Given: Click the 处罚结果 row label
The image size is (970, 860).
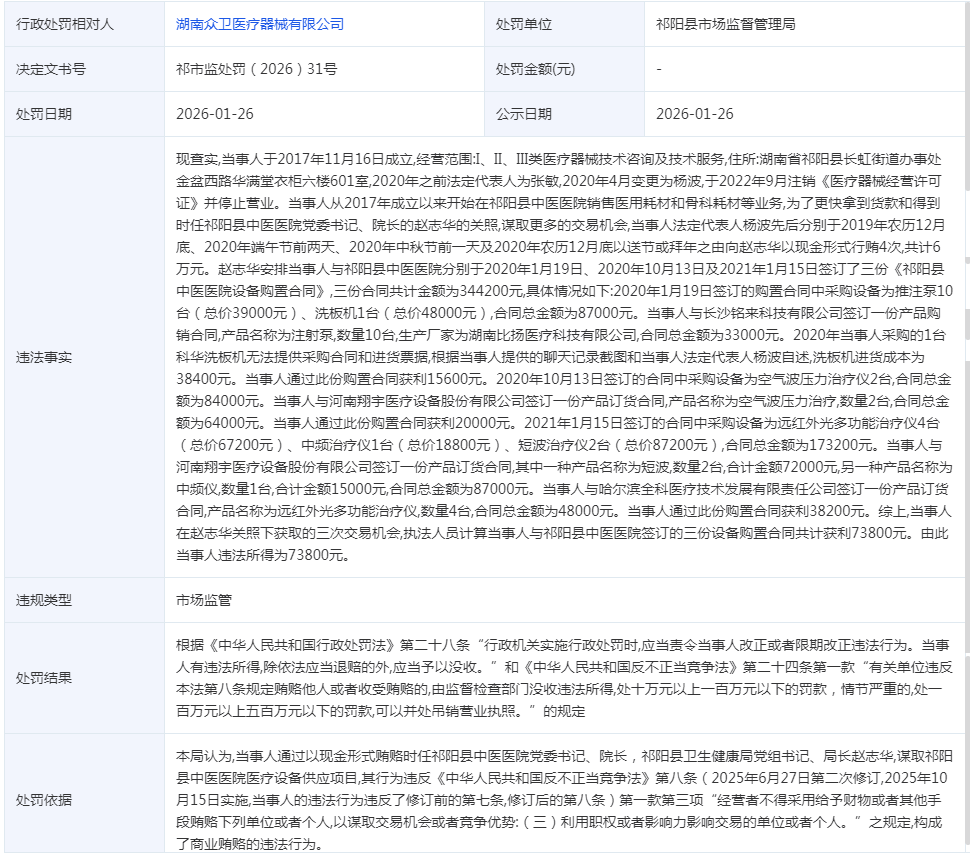Looking at the screenshot, I should [x=44, y=678].
